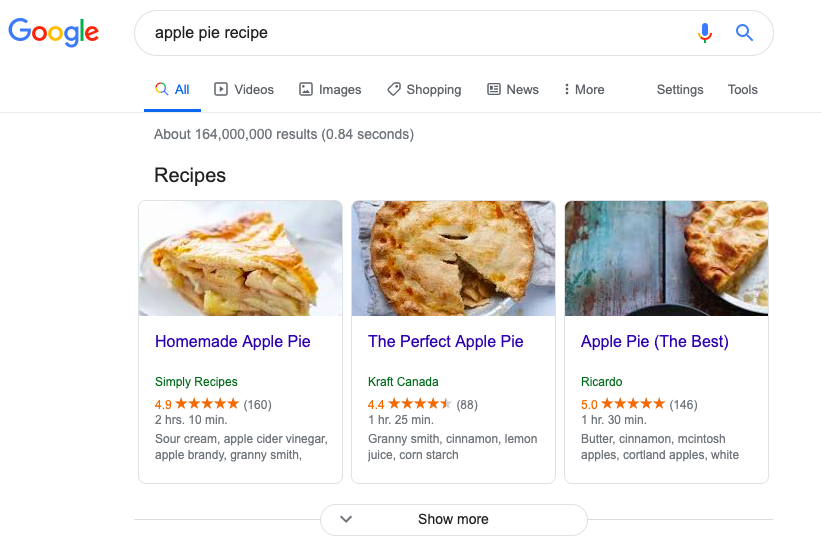The image size is (822, 554).
Task: Click the Ricardo apple pie thumbnail
Action: (x=666, y=258)
